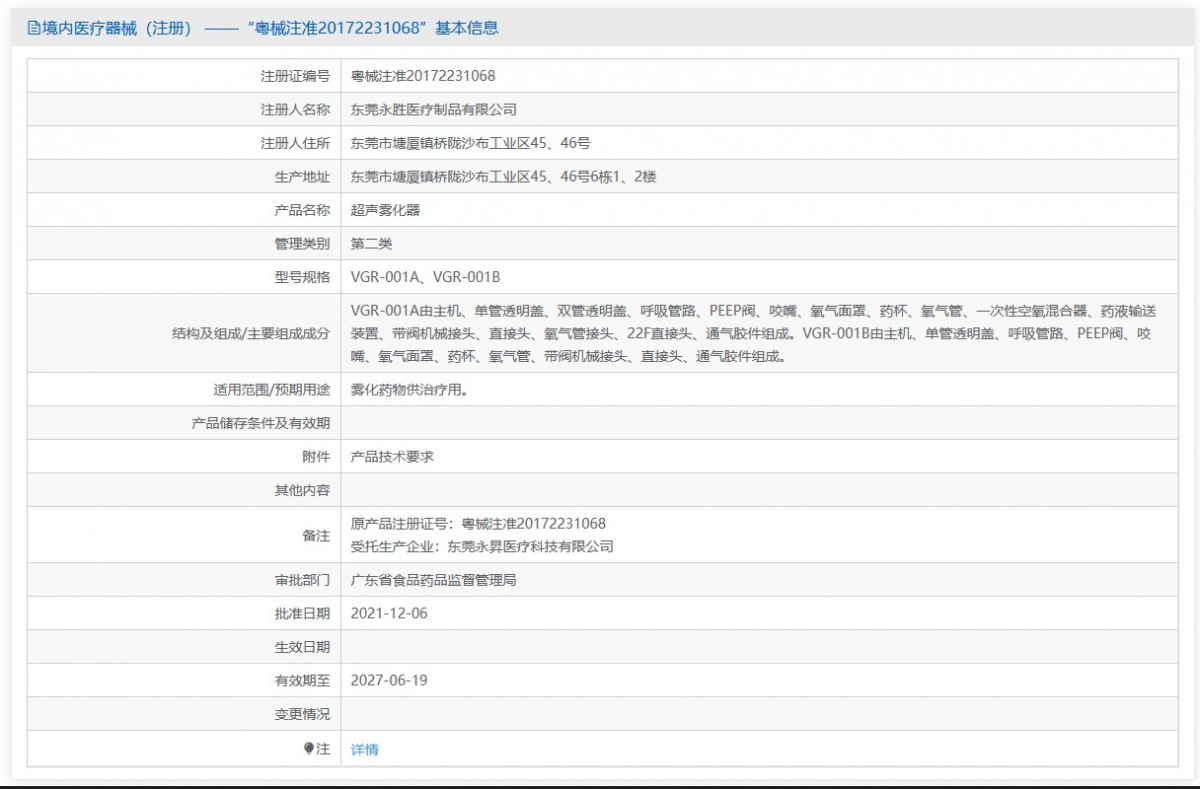The height and width of the screenshot is (789, 1200).
Task: Click the 变更情况 row label
Action: [x=302, y=714]
